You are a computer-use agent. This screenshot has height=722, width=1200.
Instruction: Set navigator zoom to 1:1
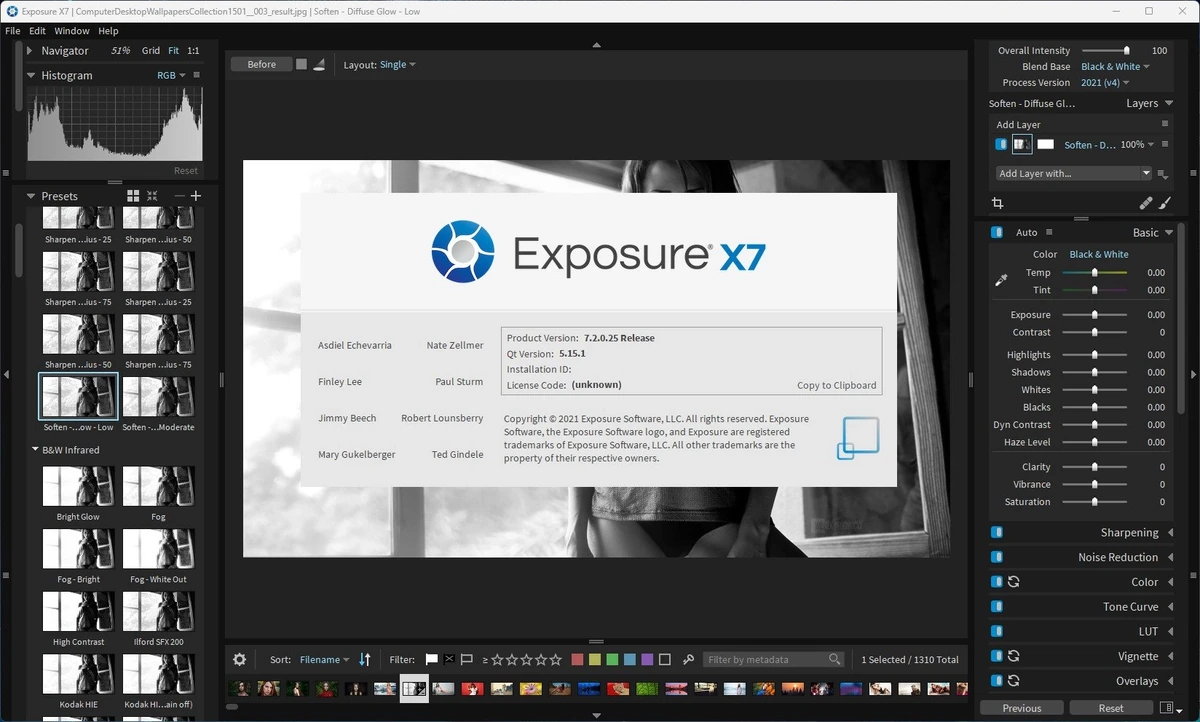[193, 50]
